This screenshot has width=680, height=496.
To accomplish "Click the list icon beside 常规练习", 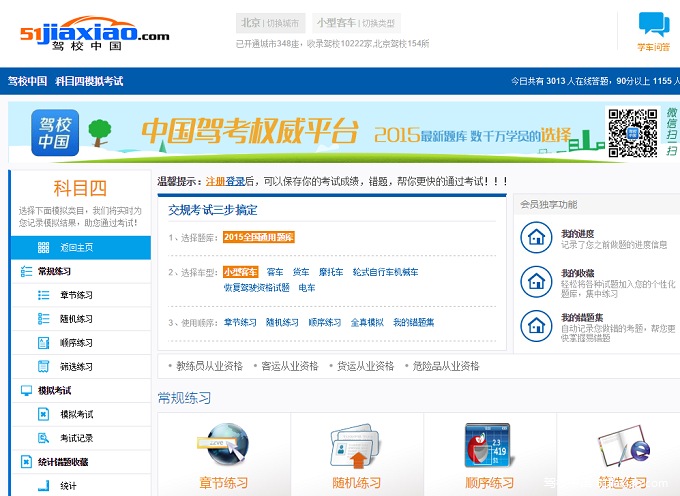I will [26, 271].
